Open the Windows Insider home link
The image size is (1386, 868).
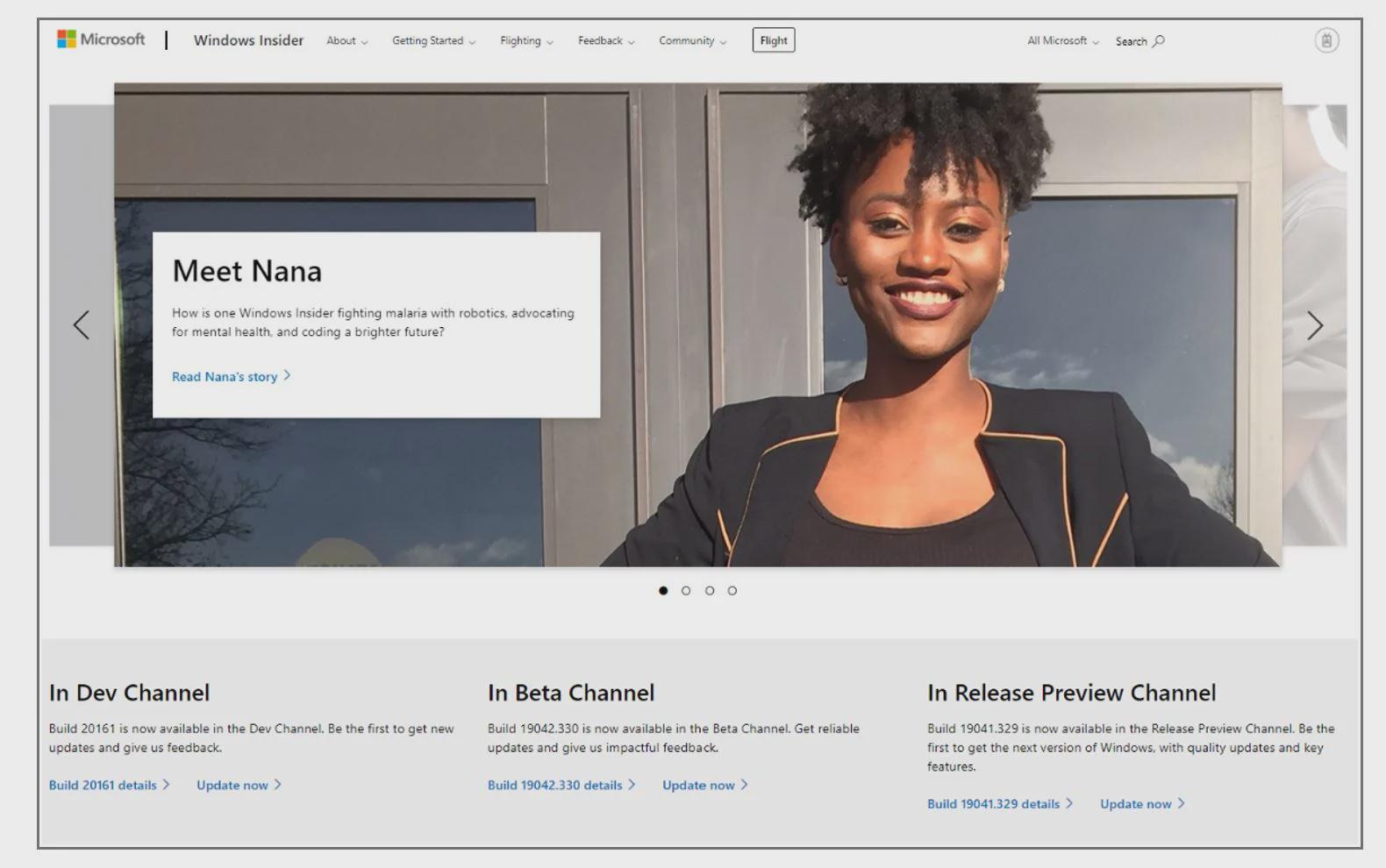tap(248, 40)
